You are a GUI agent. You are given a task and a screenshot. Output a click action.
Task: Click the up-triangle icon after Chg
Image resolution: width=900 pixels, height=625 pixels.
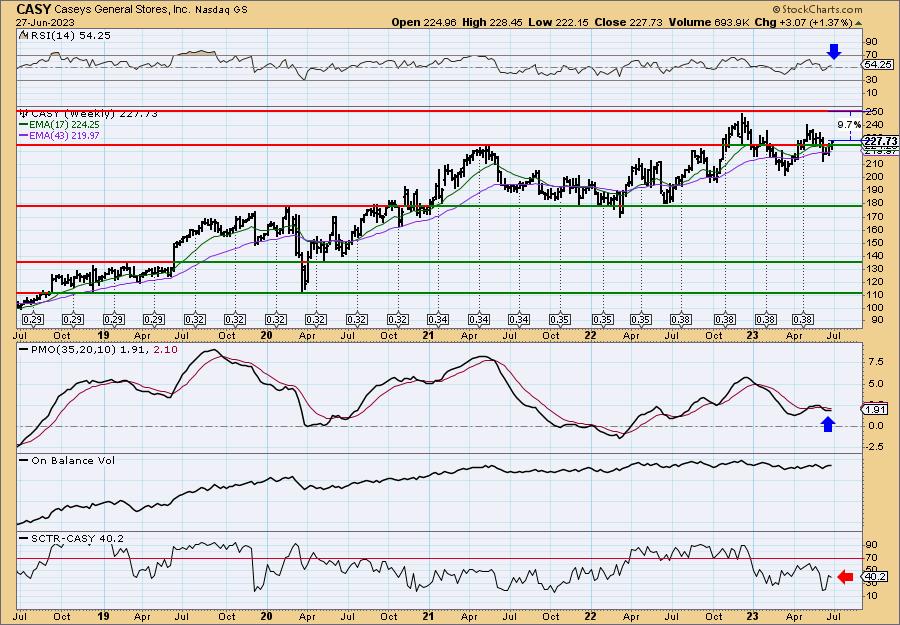pyautogui.click(x=859, y=22)
